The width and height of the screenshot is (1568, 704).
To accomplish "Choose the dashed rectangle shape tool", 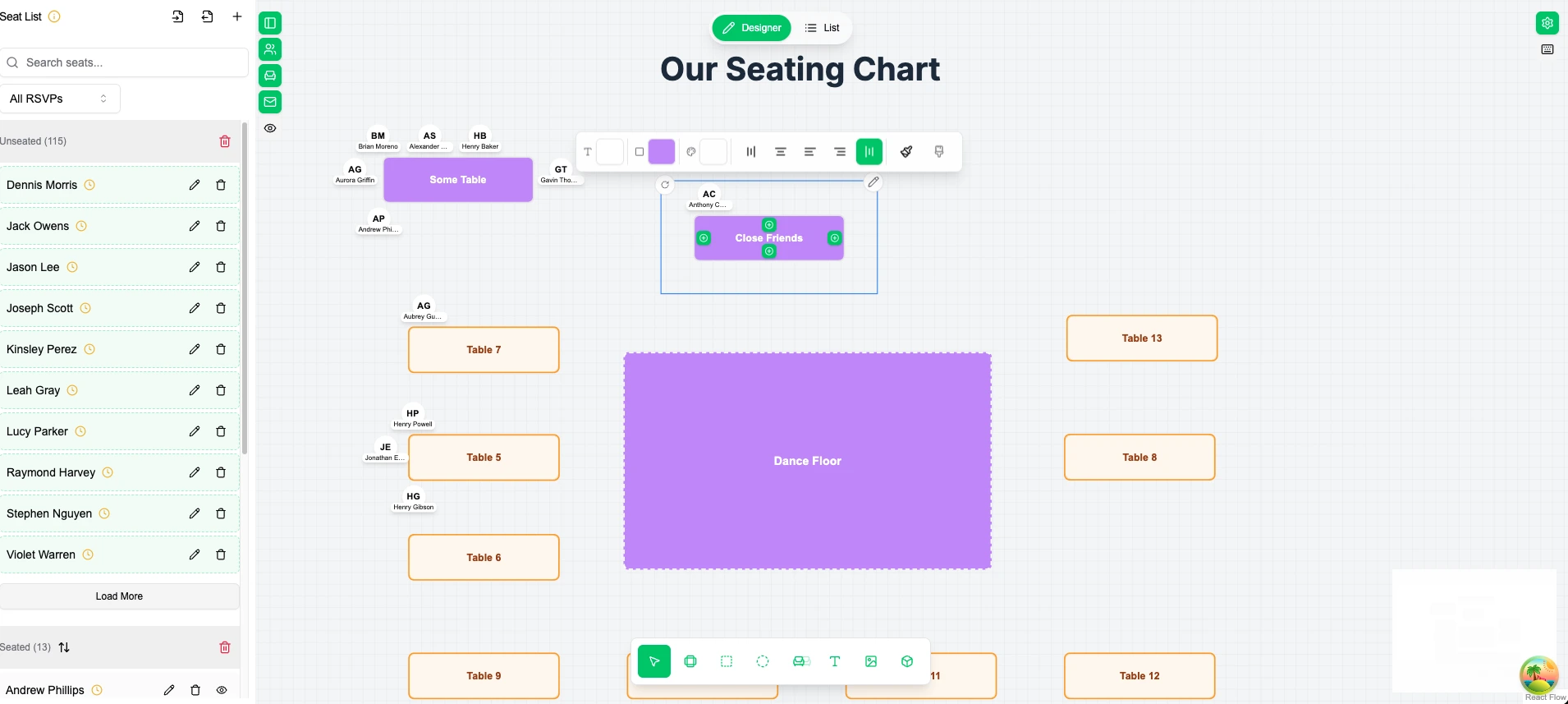I will 727,661.
